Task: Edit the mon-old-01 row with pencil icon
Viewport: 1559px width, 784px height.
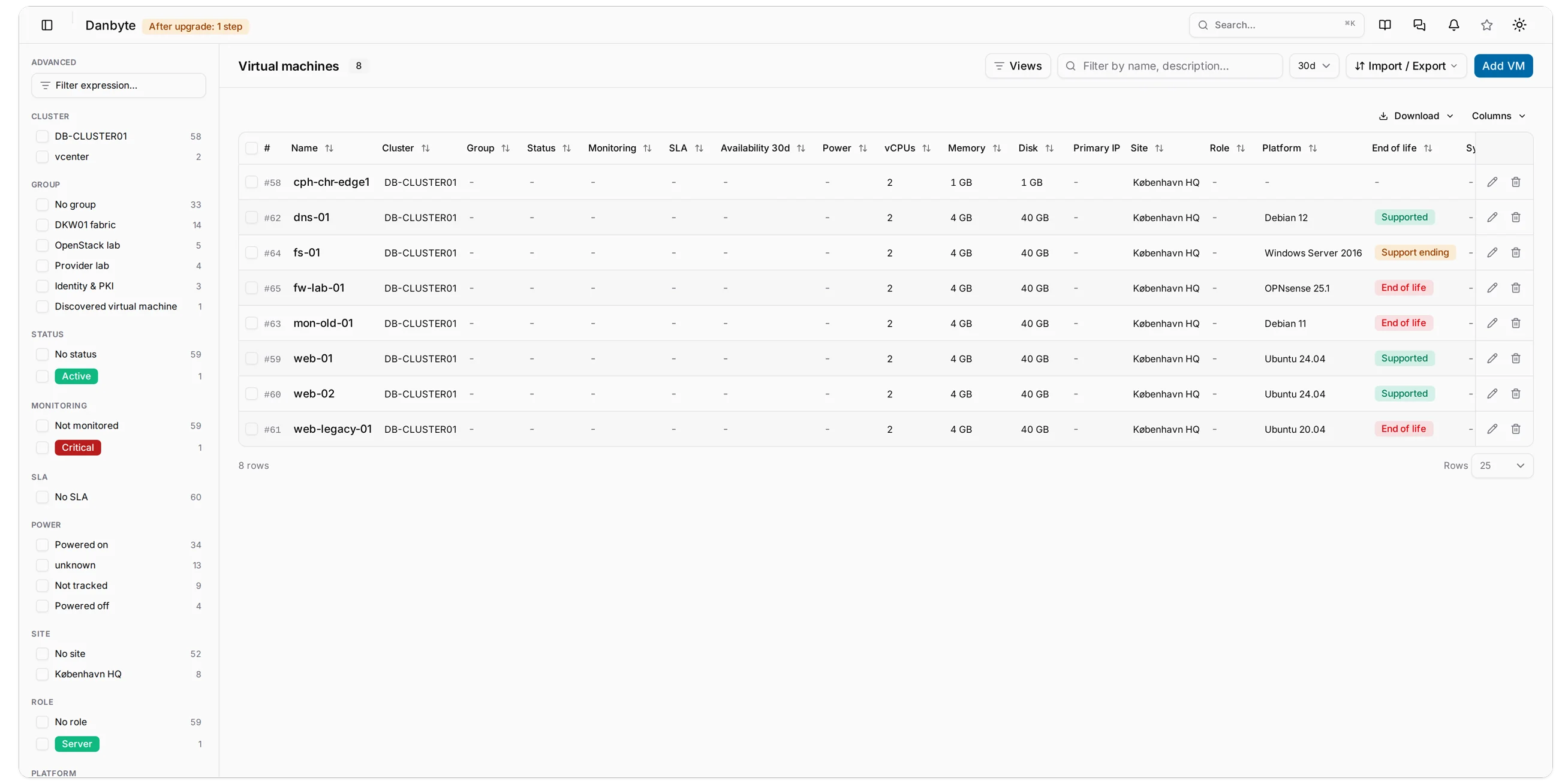Action: pos(1492,323)
